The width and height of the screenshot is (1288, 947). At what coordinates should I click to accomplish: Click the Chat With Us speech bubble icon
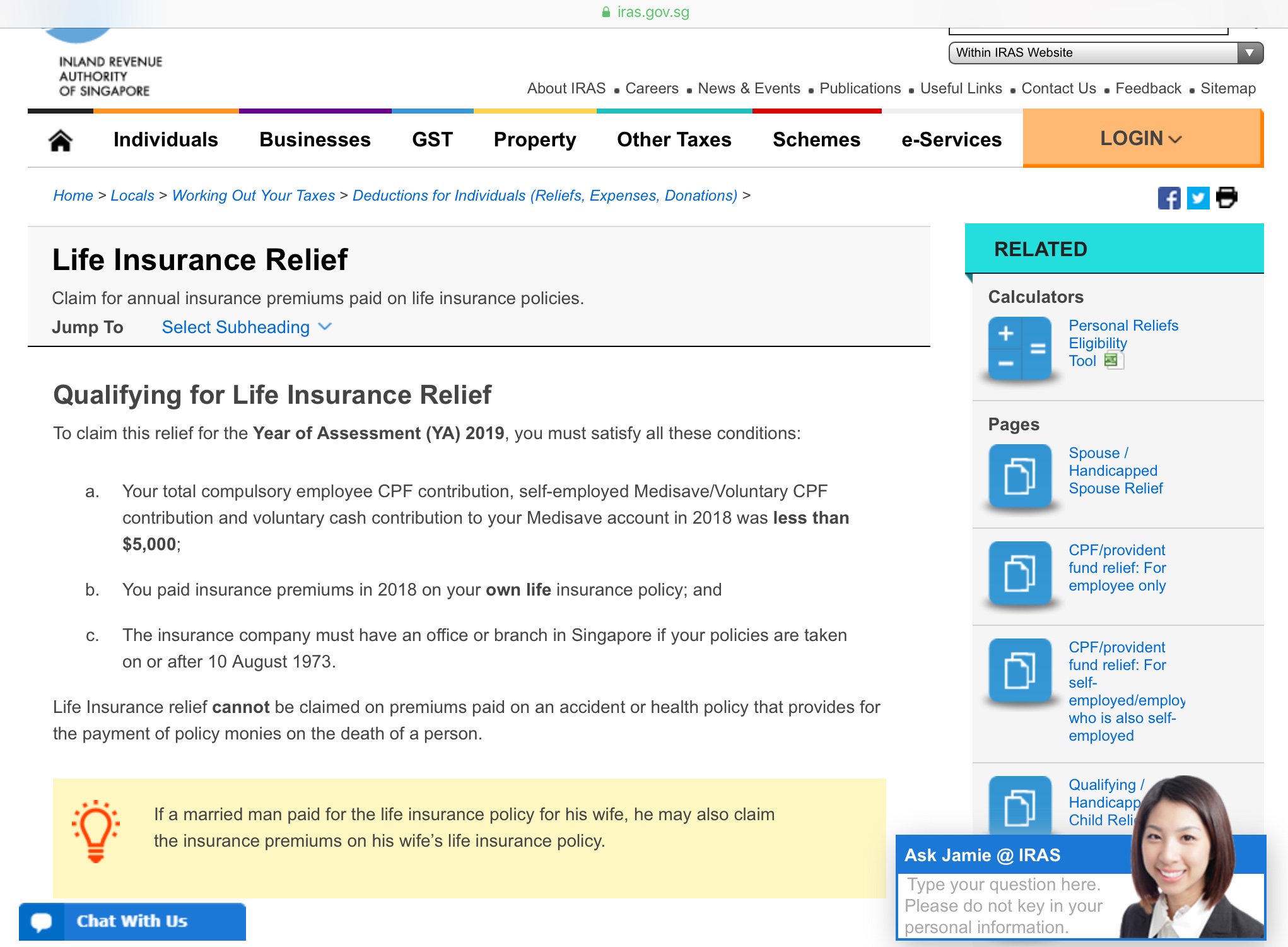coord(42,922)
